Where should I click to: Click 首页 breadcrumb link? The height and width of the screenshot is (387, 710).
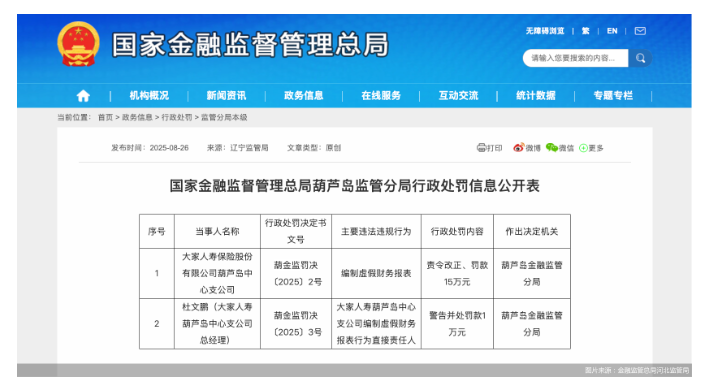tap(105, 117)
